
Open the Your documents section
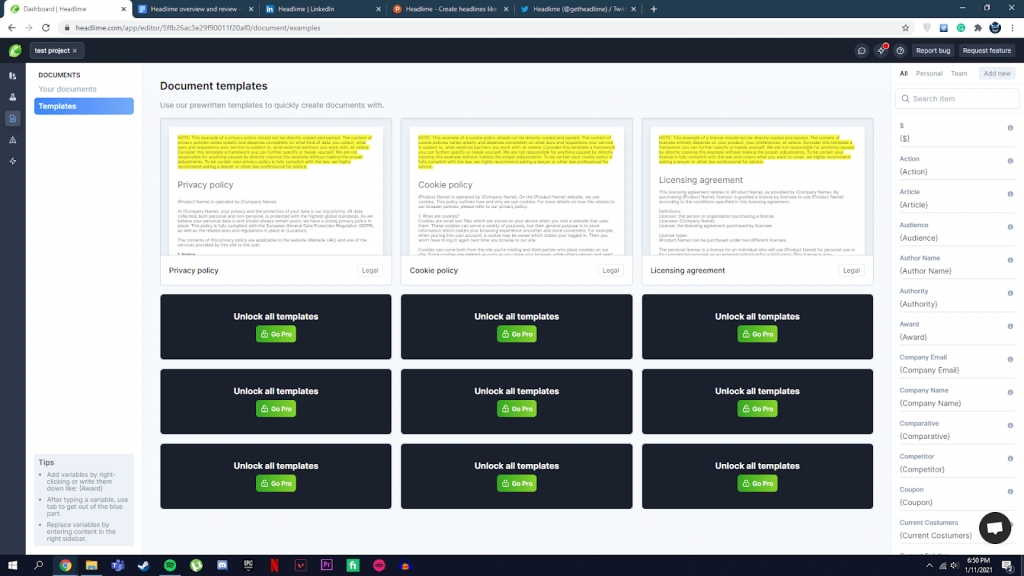[x=67, y=89]
